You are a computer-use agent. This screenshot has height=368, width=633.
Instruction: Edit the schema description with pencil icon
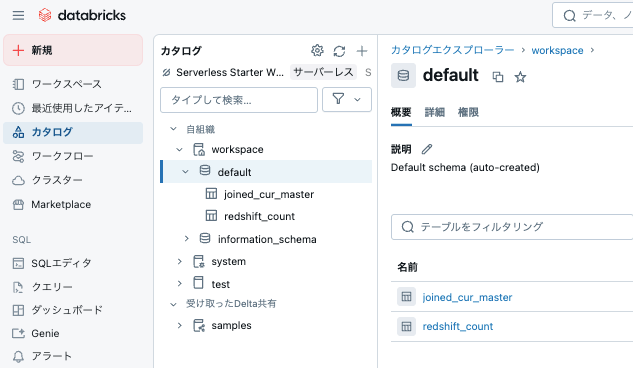[427, 149]
